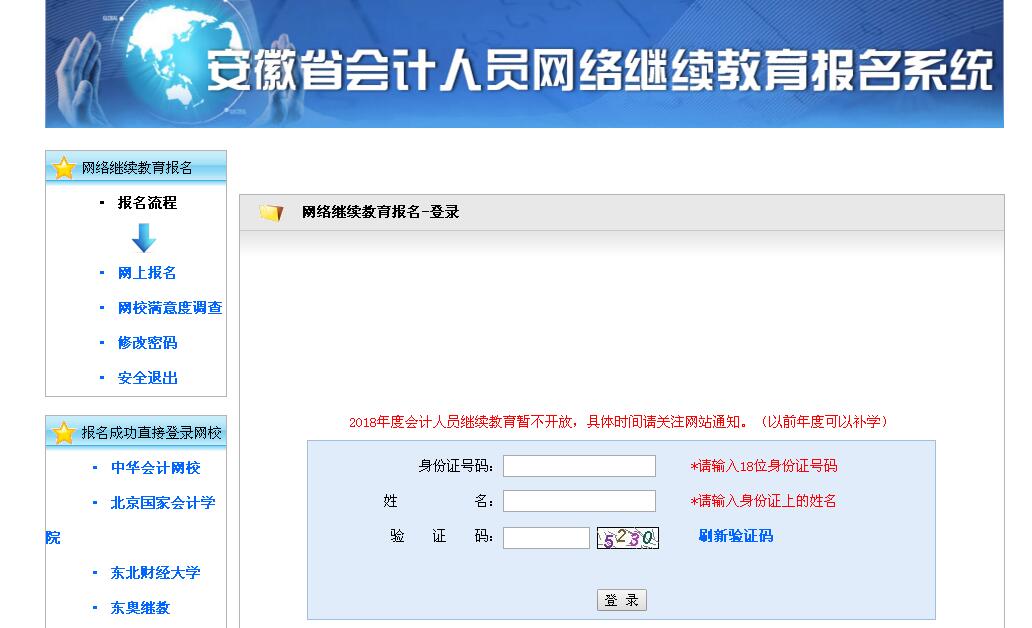Open 东奥继教 school link
The width and height of the screenshot is (1032, 628).
click(140, 608)
